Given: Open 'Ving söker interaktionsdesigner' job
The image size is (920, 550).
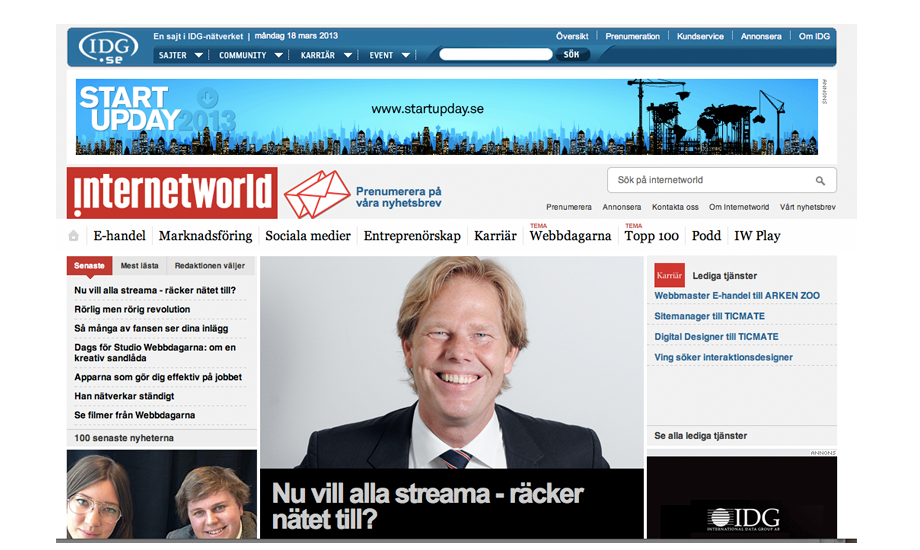Looking at the screenshot, I should (723, 357).
